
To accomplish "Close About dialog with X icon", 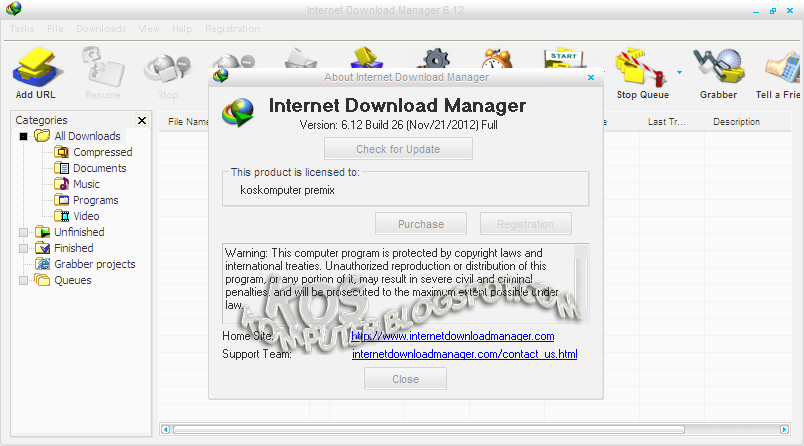I will [x=591, y=77].
